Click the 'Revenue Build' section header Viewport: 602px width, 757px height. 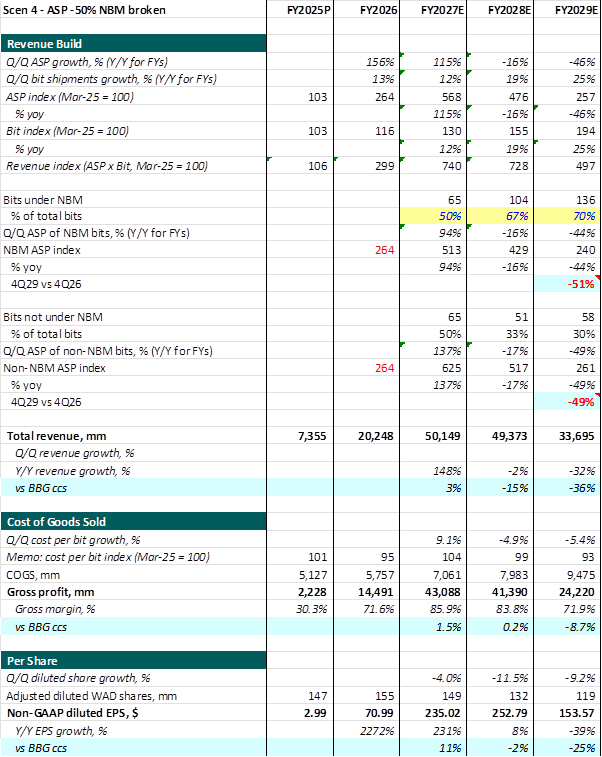pyautogui.click(x=133, y=43)
